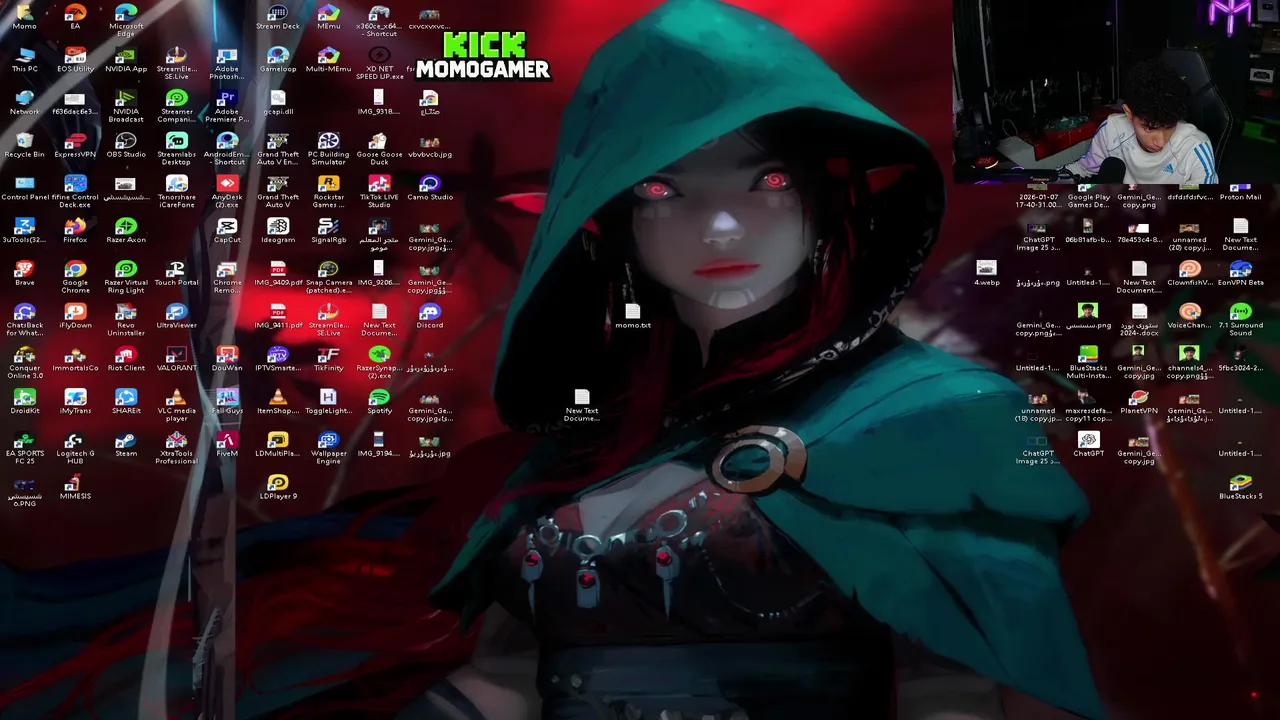Open the Proton Mail shortcut
1280x720 pixels.
[x=1241, y=191]
